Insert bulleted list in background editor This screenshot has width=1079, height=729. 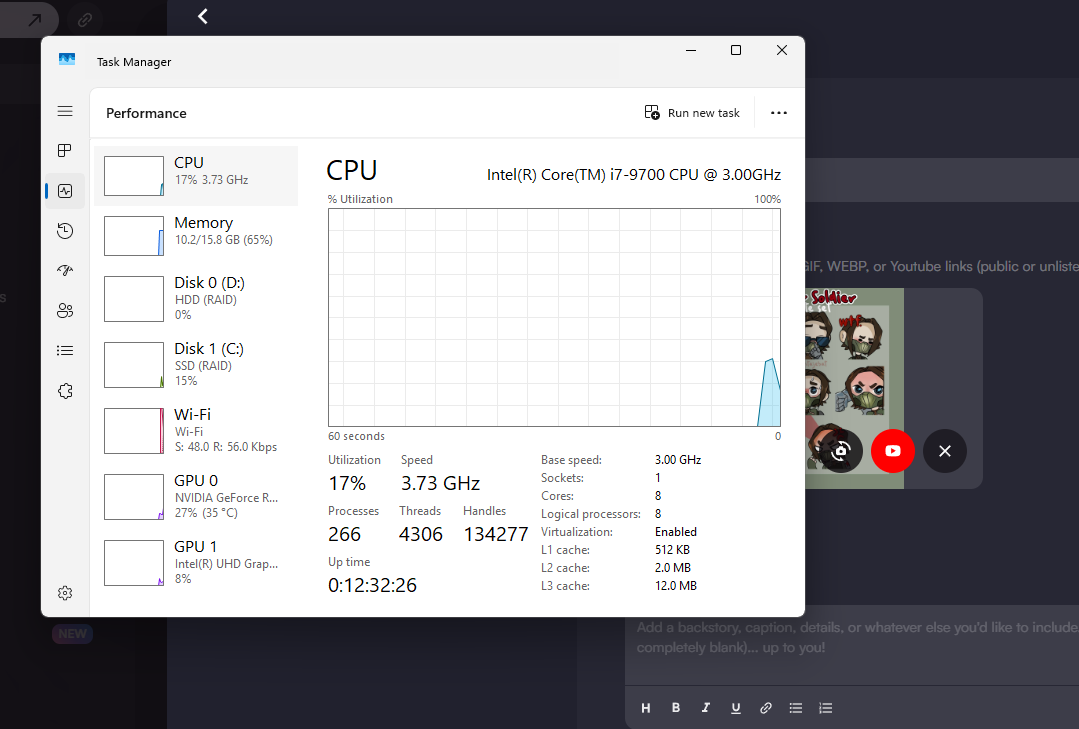[795, 708]
